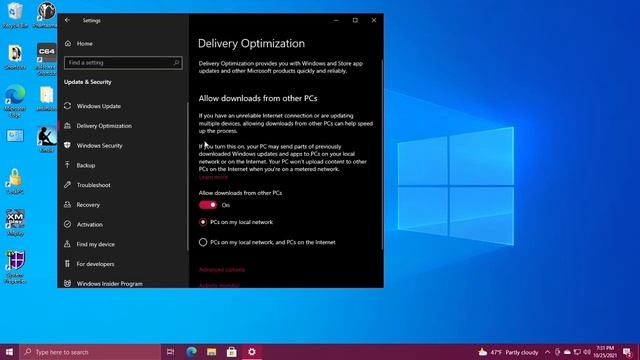
Task: Open the Recycle Bin desktop icon
Action: pos(15,11)
